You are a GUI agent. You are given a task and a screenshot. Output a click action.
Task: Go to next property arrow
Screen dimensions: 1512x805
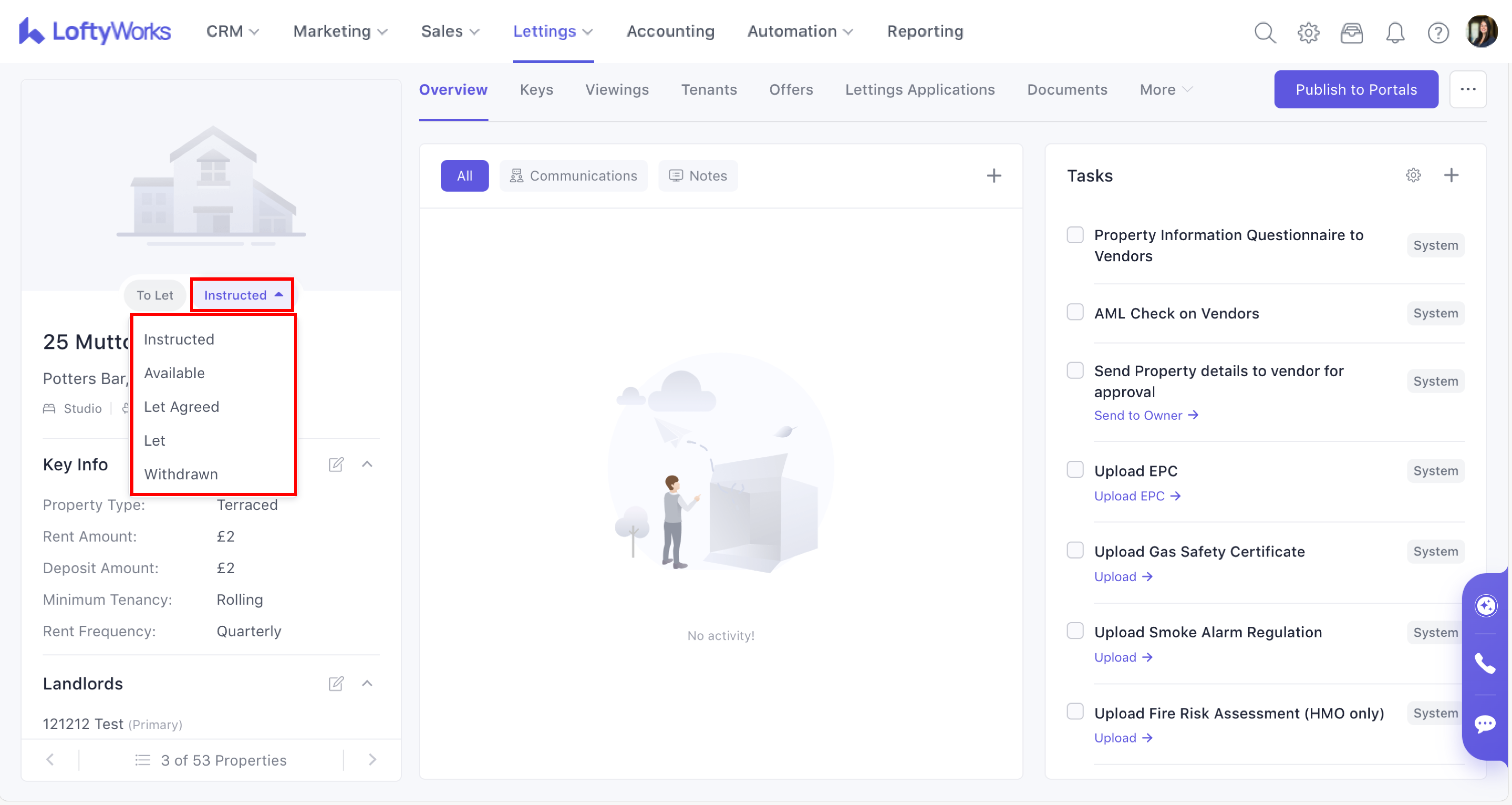coord(372,760)
